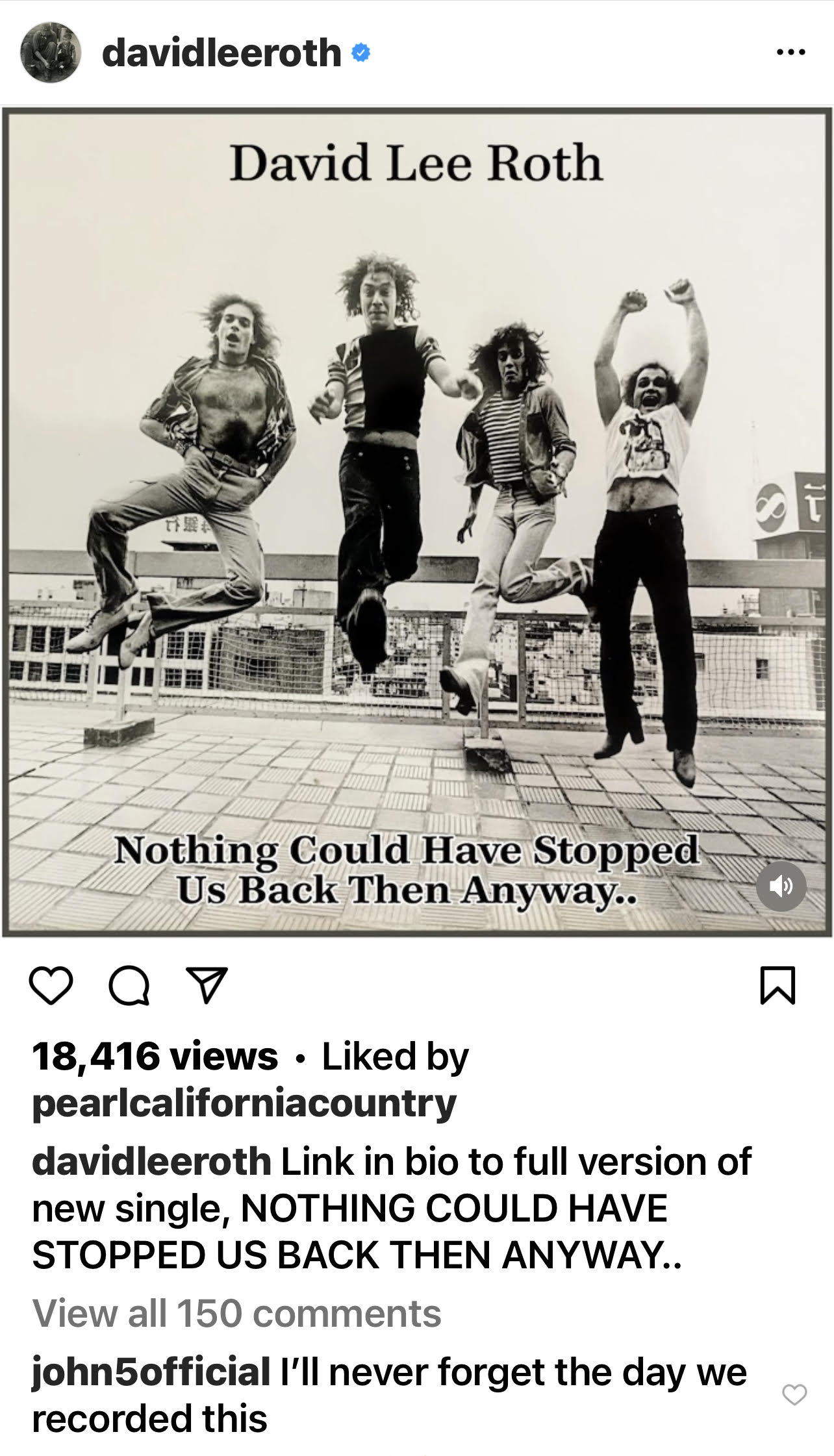
Task: Tap the 'David Lee Roth' title on the video
Action: (x=416, y=163)
